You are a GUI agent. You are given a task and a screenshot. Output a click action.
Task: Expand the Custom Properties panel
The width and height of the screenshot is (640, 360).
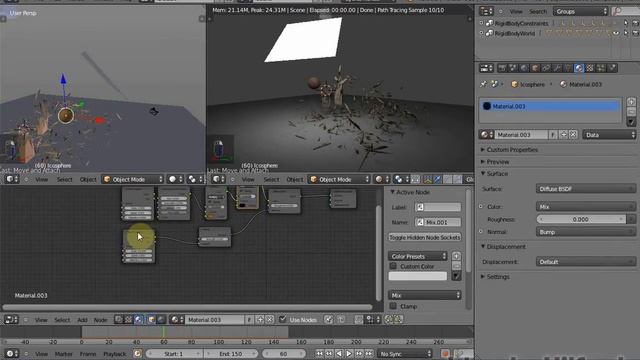click(x=512, y=150)
